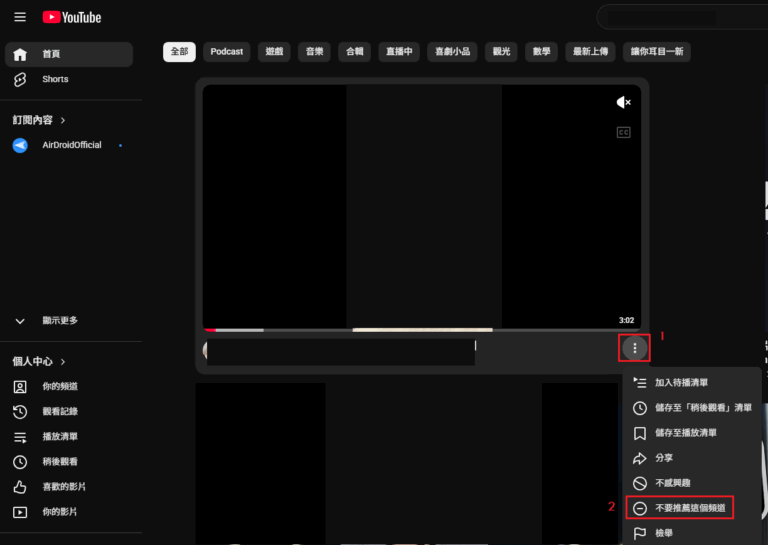
Task: Select the 合輯 filter chip
Action: coord(355,51)
